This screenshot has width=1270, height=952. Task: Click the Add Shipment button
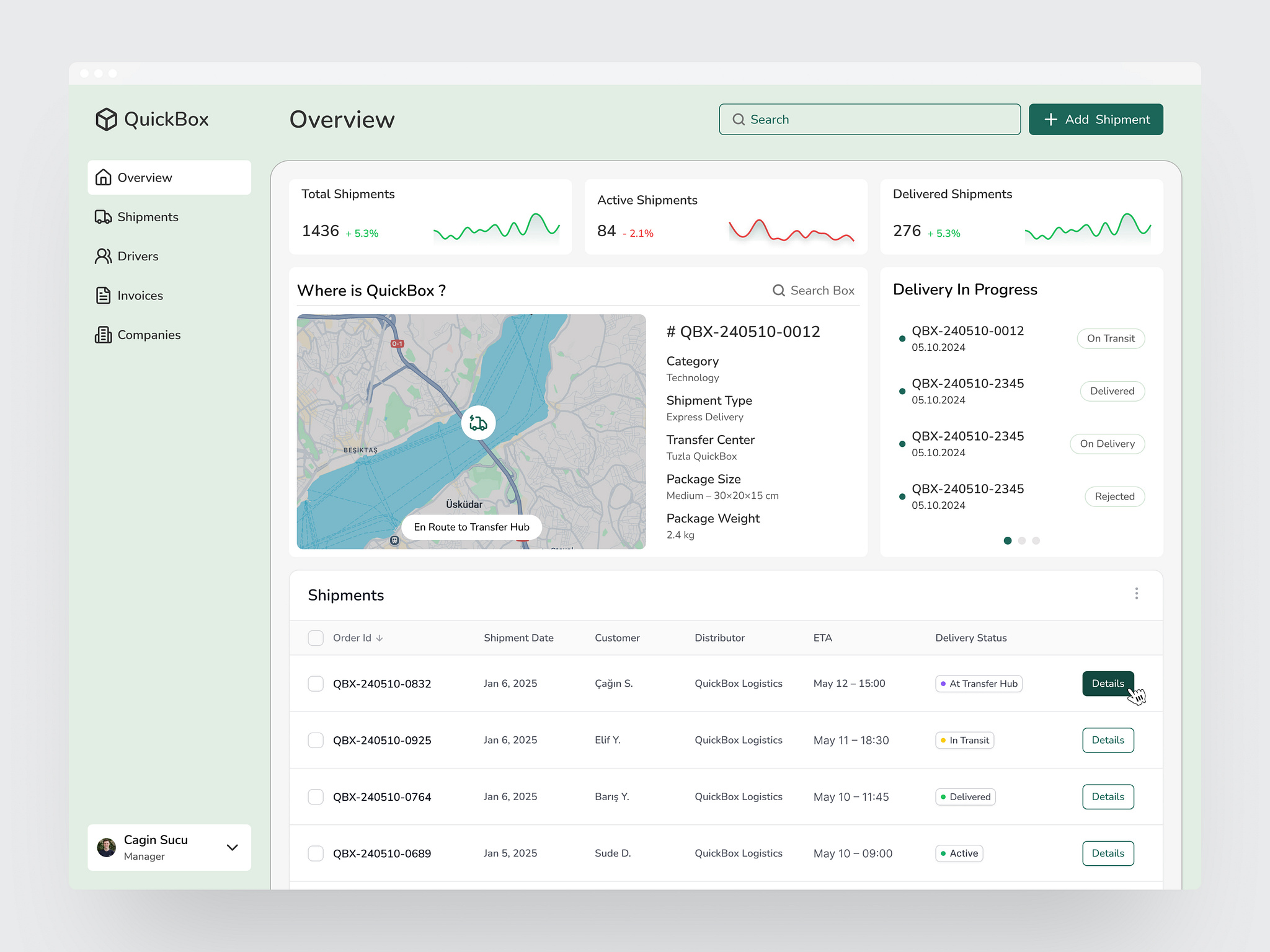coord(1095,119)
